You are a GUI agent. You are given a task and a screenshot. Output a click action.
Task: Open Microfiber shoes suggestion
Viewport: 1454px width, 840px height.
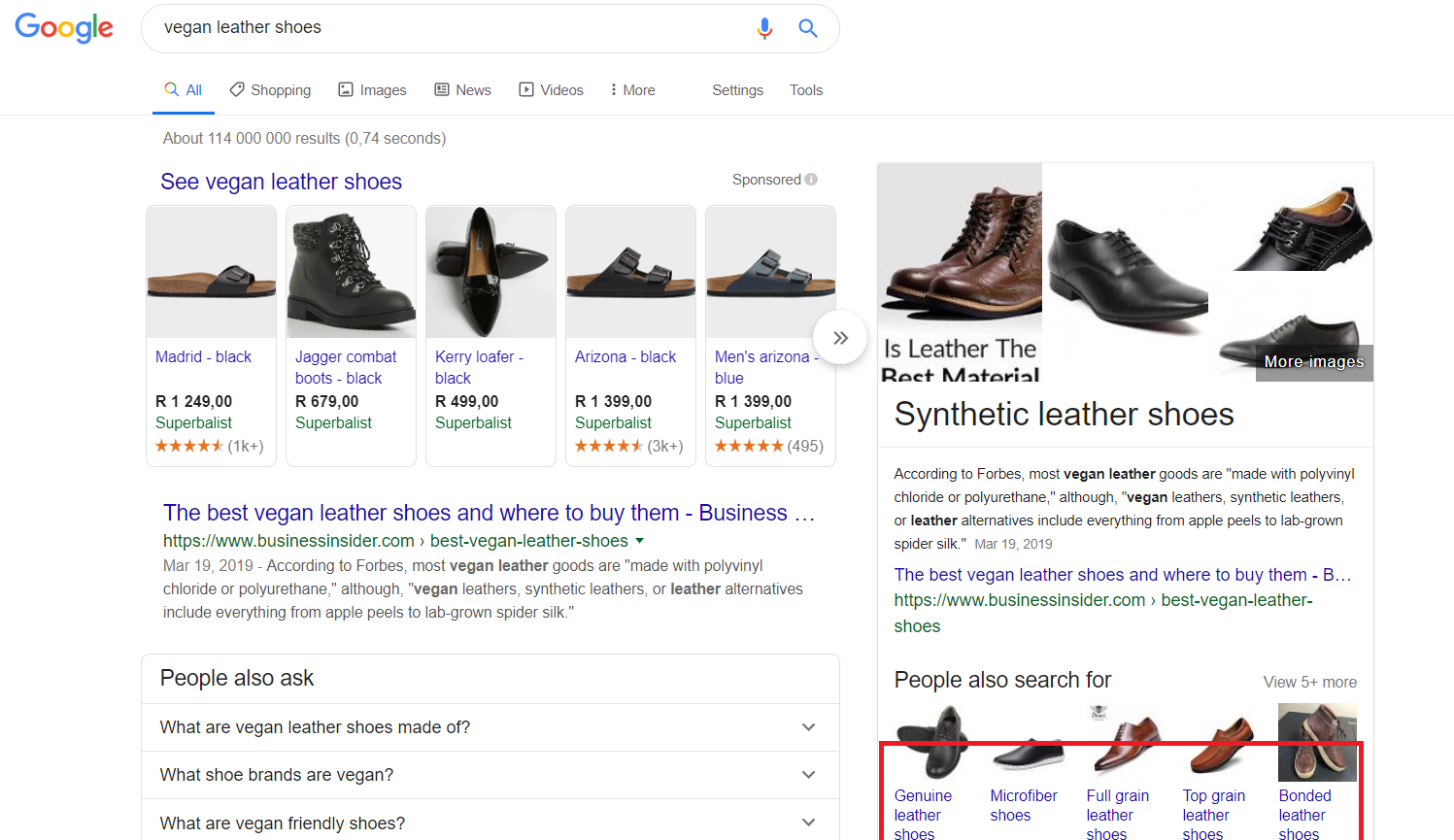pos(1024,805)
